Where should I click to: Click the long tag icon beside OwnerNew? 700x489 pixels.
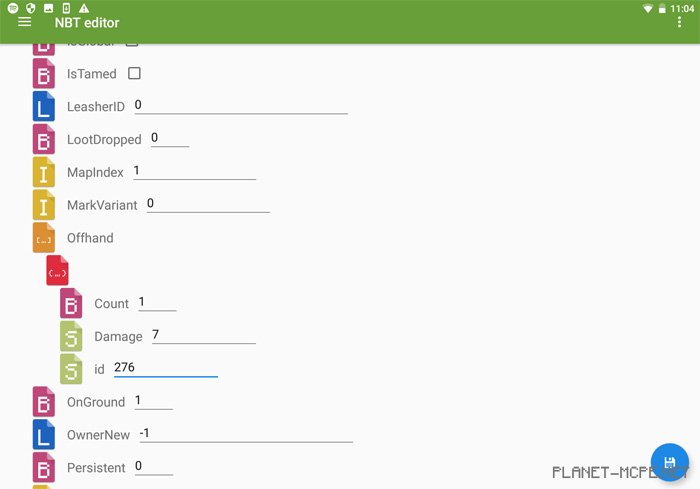point(44,435)
